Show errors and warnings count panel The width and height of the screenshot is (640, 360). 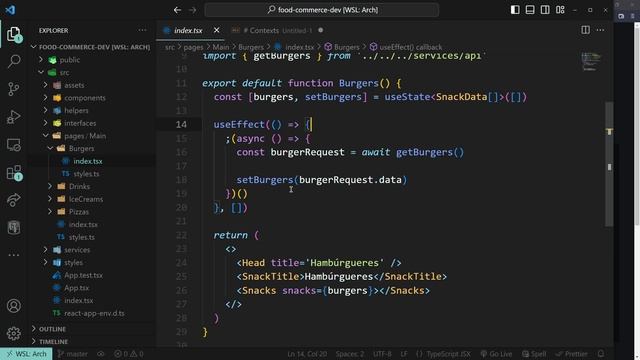129,353
